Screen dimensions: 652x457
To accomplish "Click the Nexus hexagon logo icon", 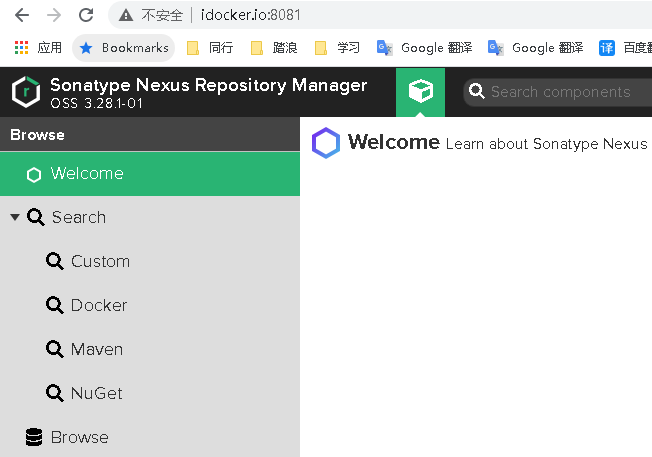I will coord(26,92).
